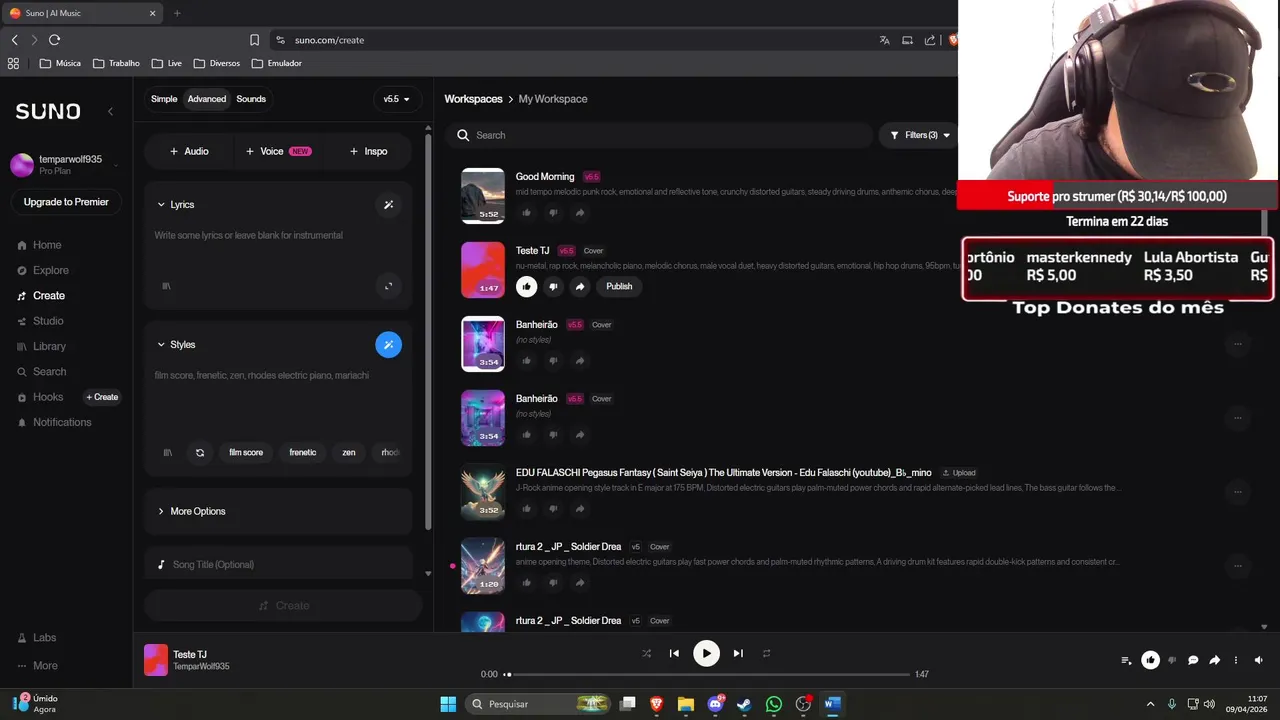Open the temparwolf935 account menu
Screen dimensions: 1280x720
66,165
